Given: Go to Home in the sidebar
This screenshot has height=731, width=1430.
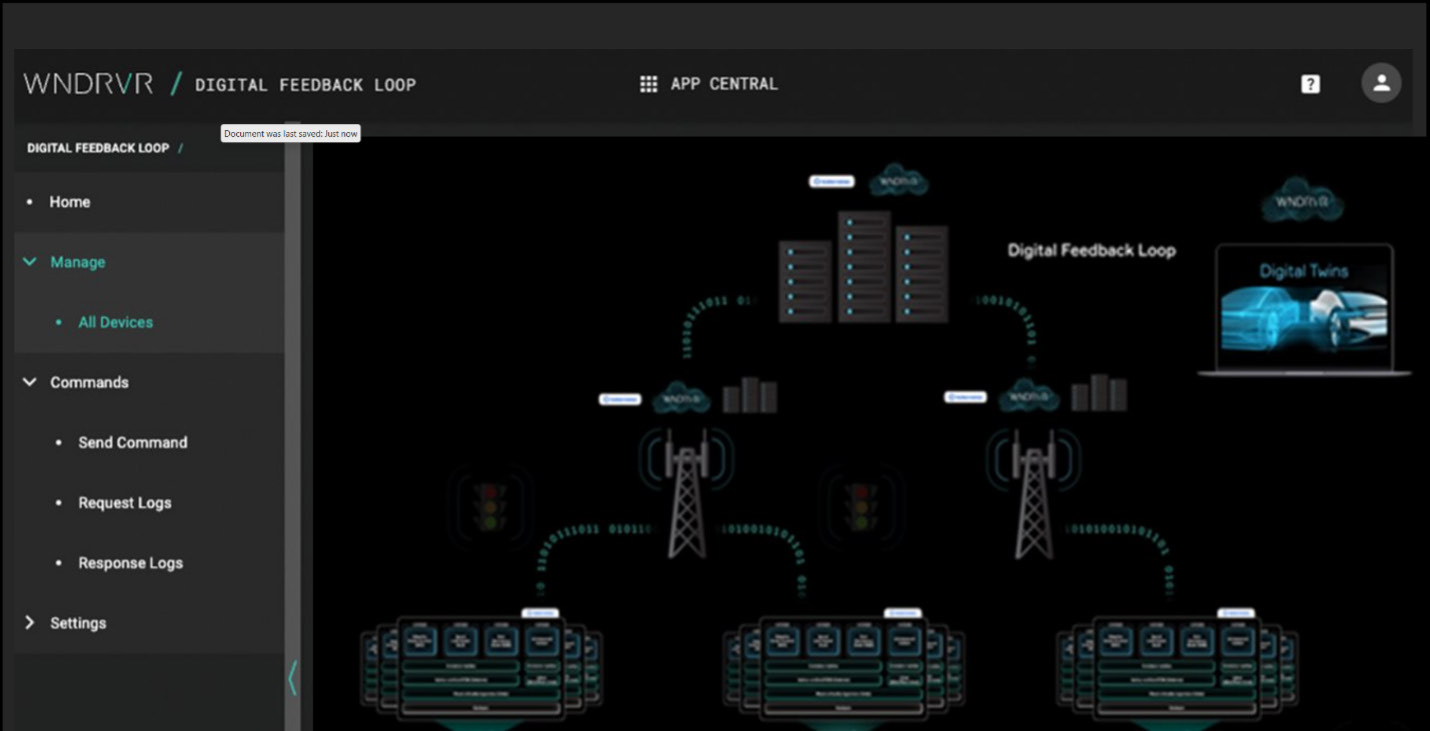Looking at the screenshot, I should tap(70, 202).
